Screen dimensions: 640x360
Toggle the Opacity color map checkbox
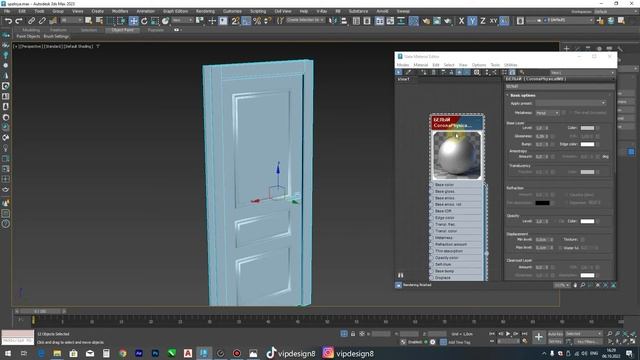pos(598,221)
